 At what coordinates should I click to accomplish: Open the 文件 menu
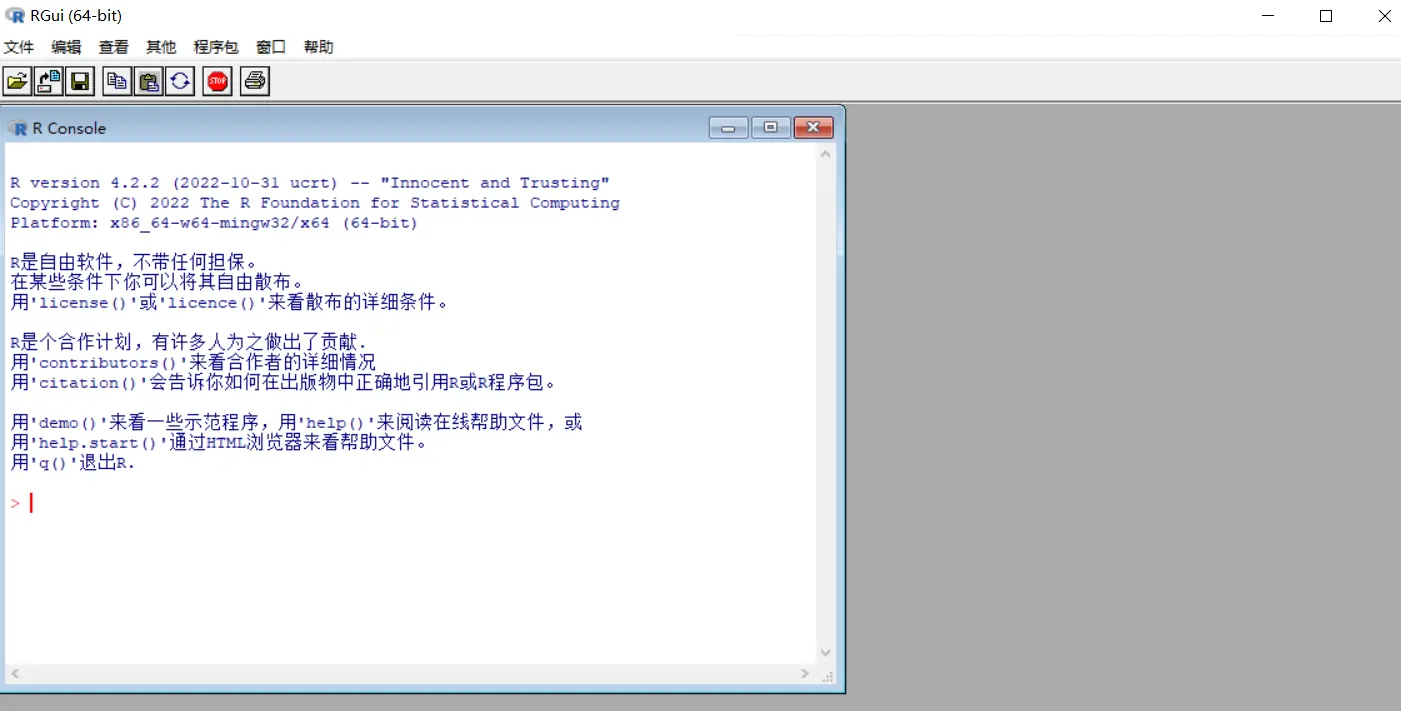(x=19, y=47)
